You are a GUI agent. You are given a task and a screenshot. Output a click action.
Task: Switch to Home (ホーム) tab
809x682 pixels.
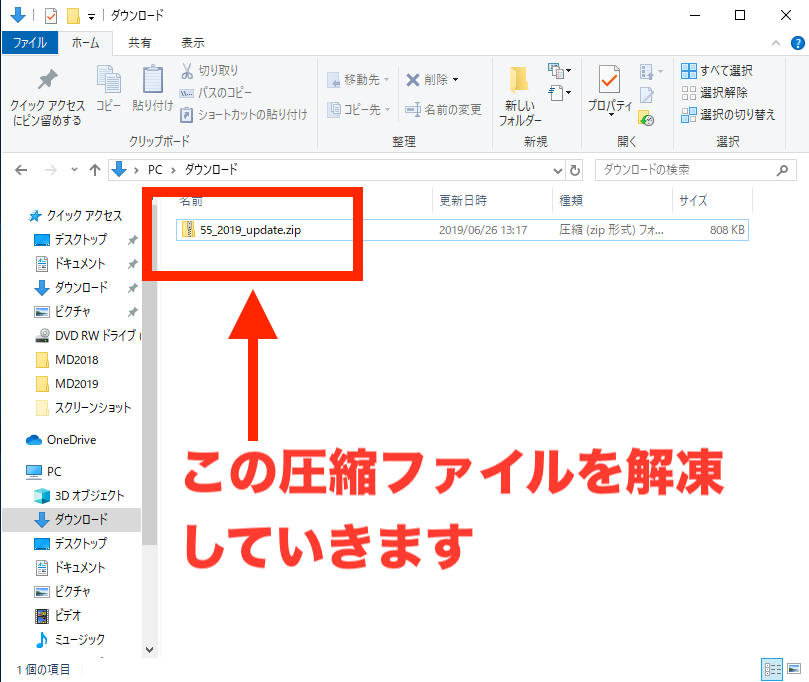coord(85,43)
